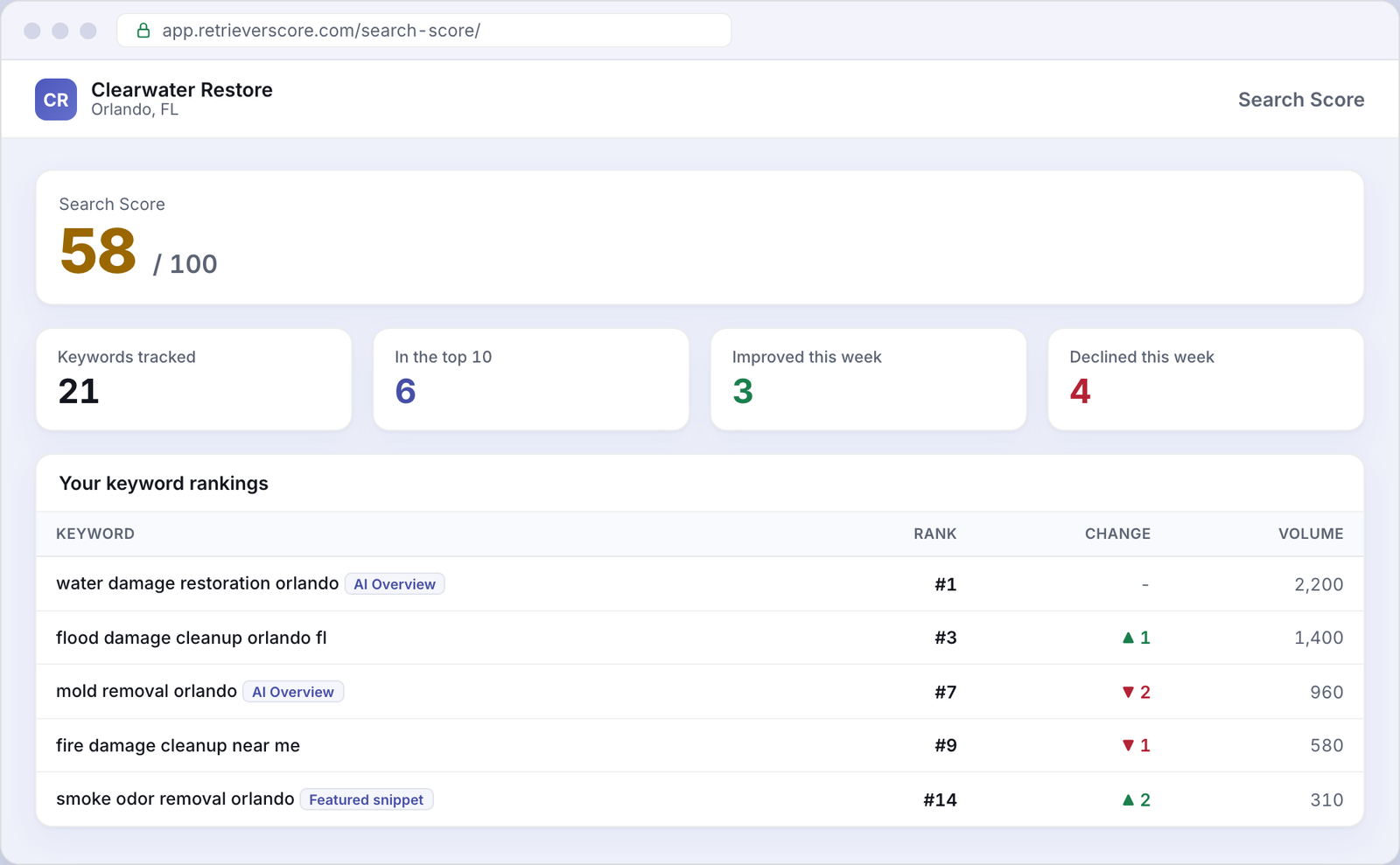Click the lock icon in address bar
Image resolution: width=1400 pixels, height=865 pixels.
click(143, 31)
